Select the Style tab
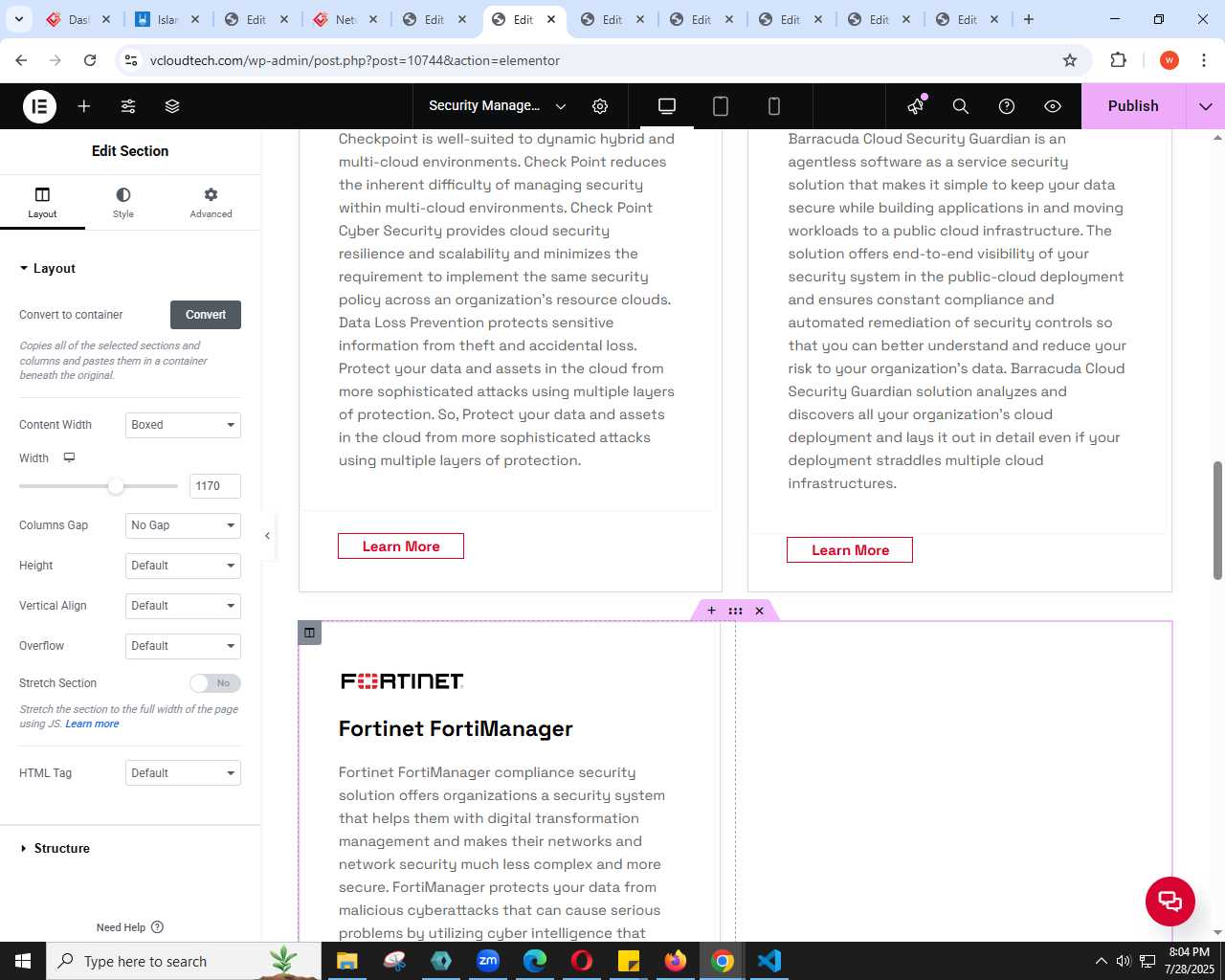This screenshot has width=1225, height=980. (x=123, y=202)
